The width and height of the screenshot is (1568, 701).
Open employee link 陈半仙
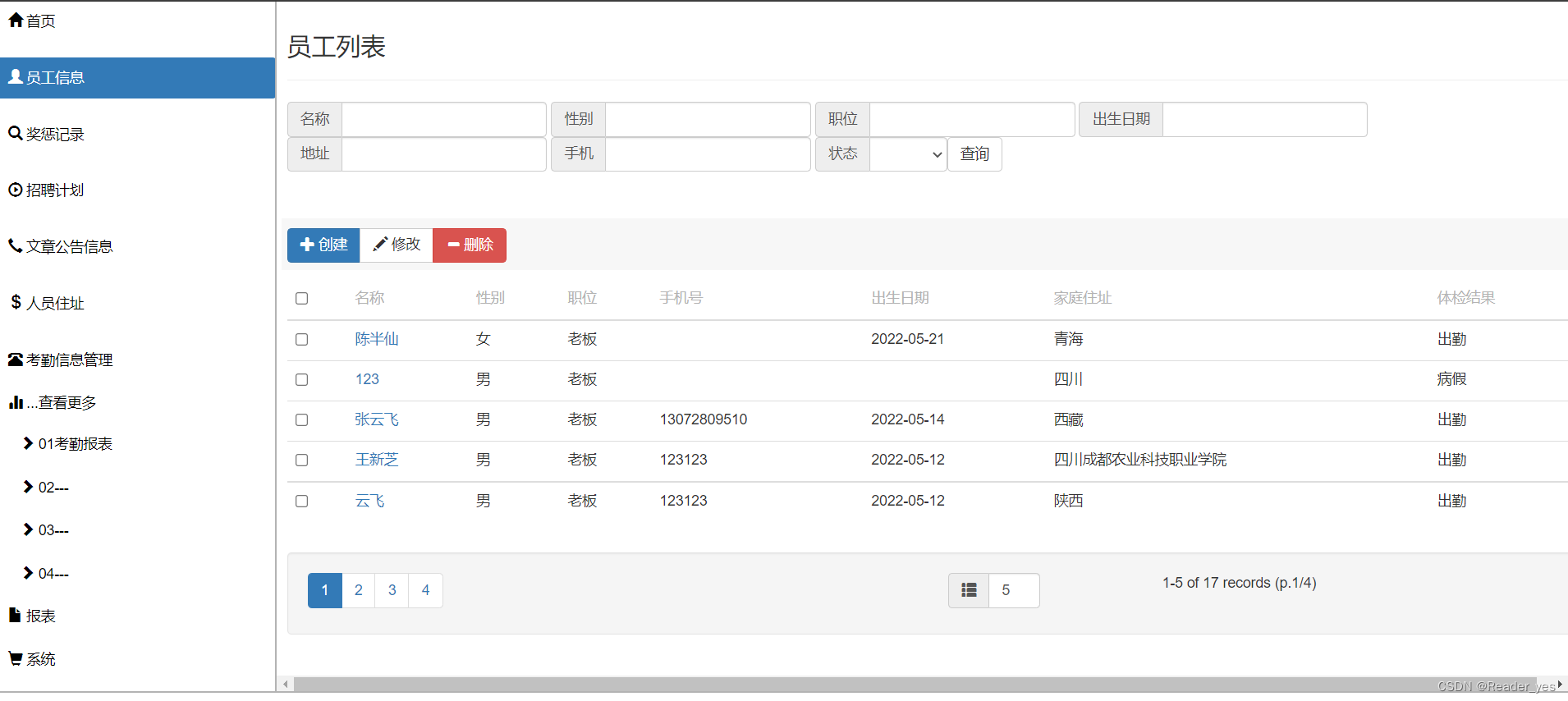[x=377, y=339]
